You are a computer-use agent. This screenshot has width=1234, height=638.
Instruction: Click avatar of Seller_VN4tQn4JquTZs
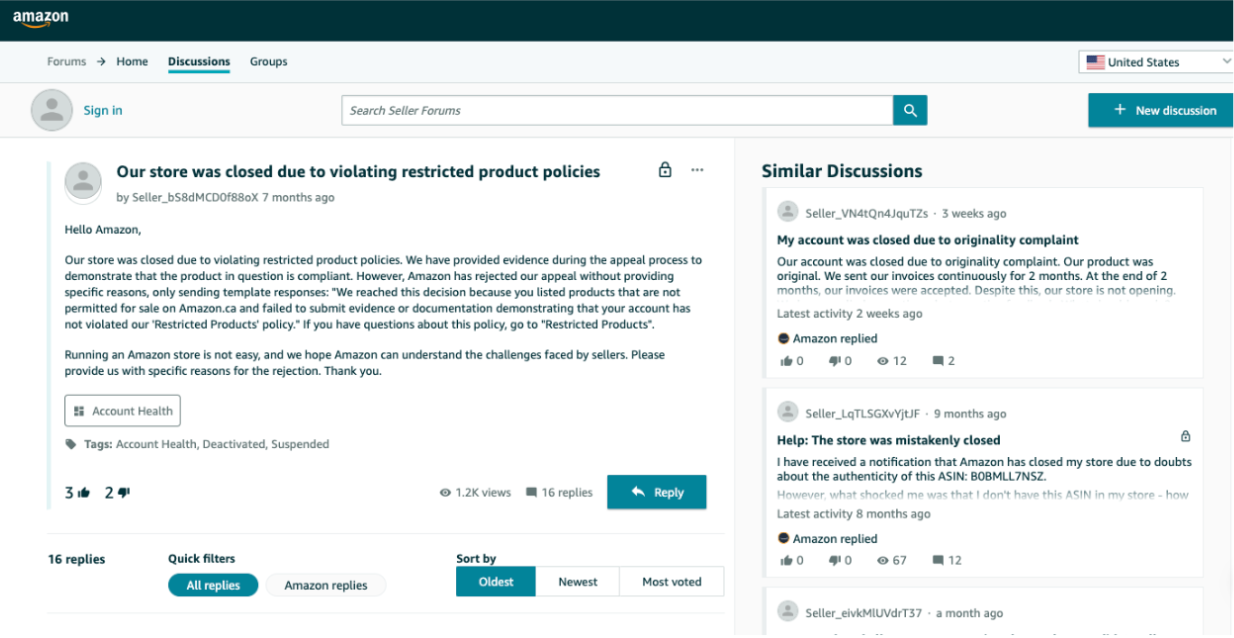coord(788,213)
